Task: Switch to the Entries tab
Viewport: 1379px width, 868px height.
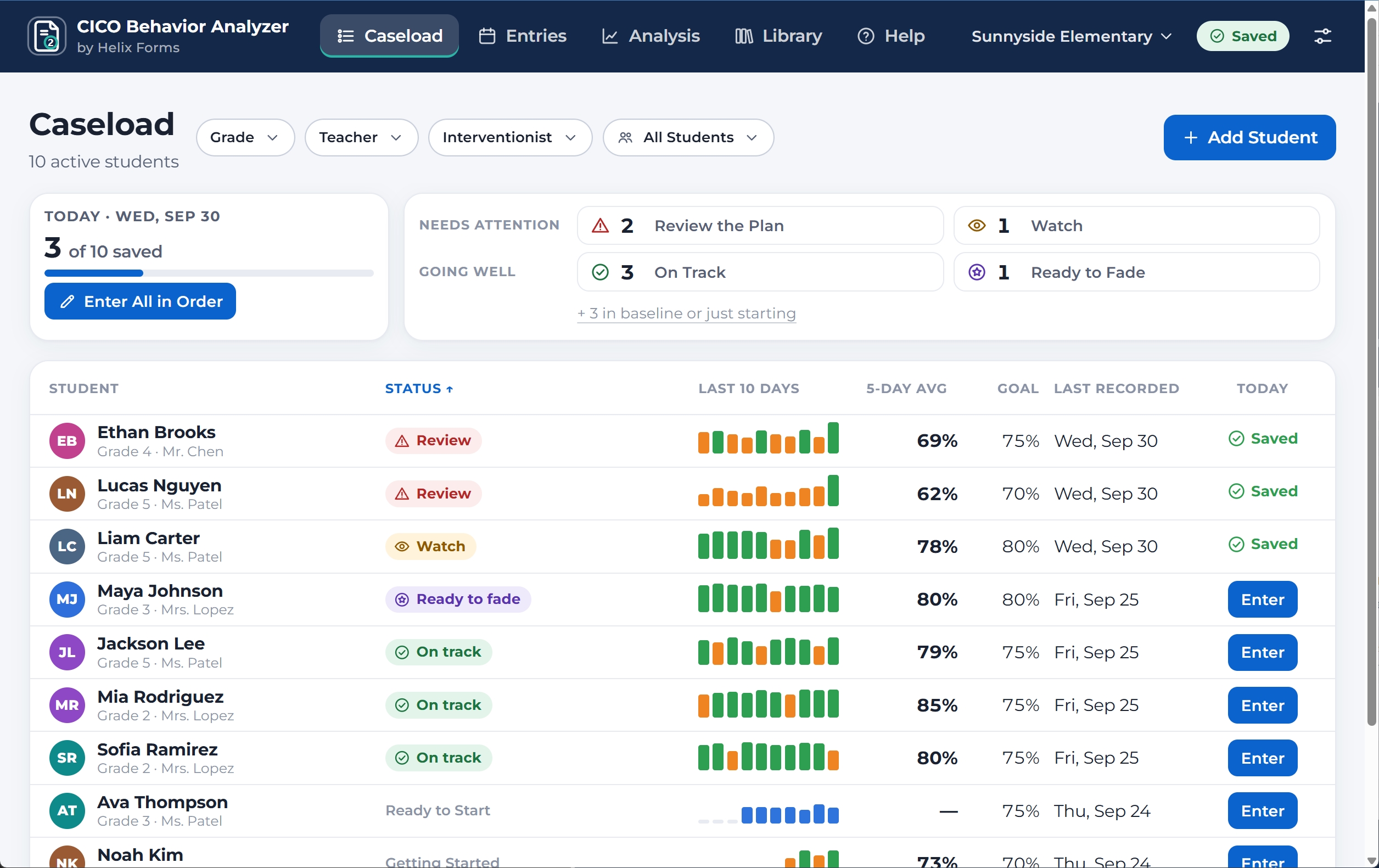Action: pyautogui.click(x=522, y=36)
